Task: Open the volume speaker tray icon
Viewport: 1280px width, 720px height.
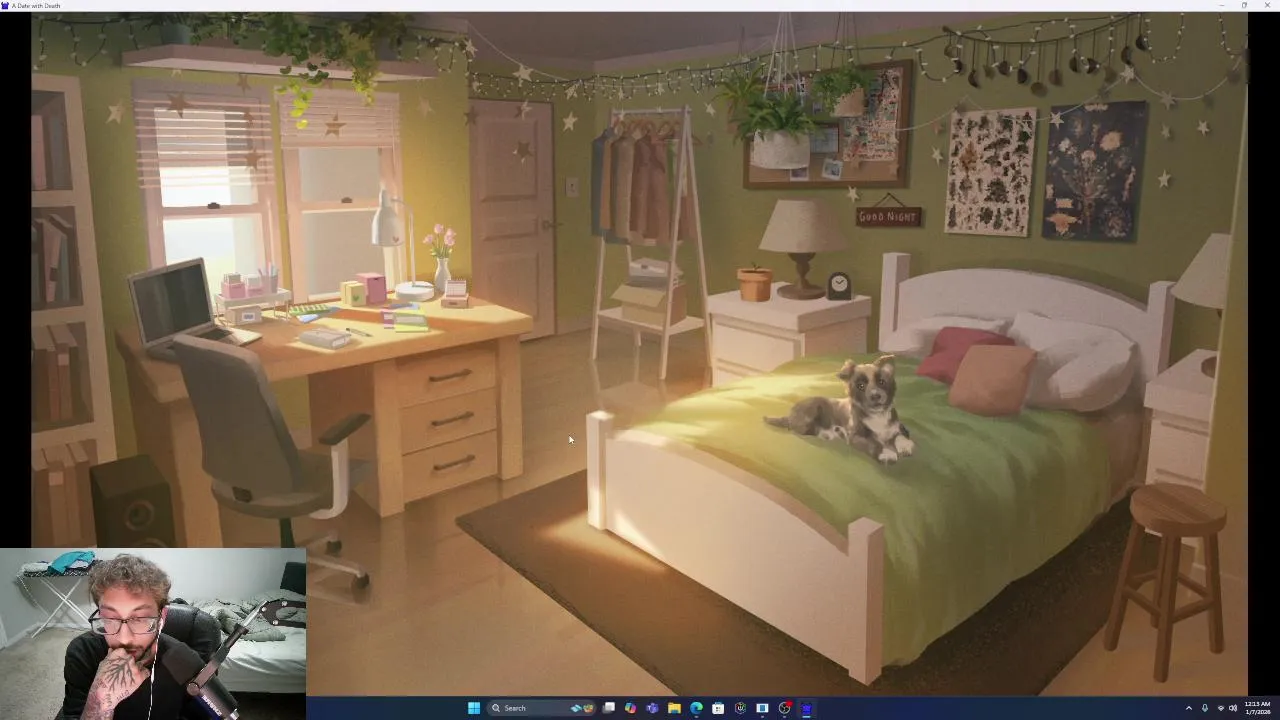Action: [x=1232, y=708]
